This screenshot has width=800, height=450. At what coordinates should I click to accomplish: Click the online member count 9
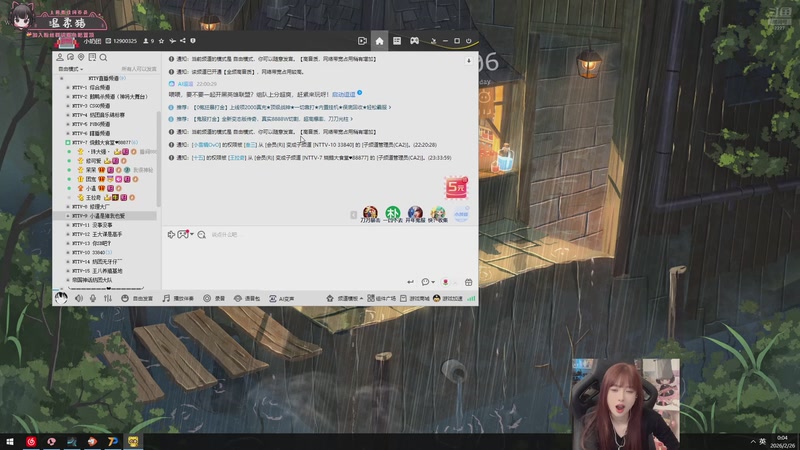(x=149, y=41)
